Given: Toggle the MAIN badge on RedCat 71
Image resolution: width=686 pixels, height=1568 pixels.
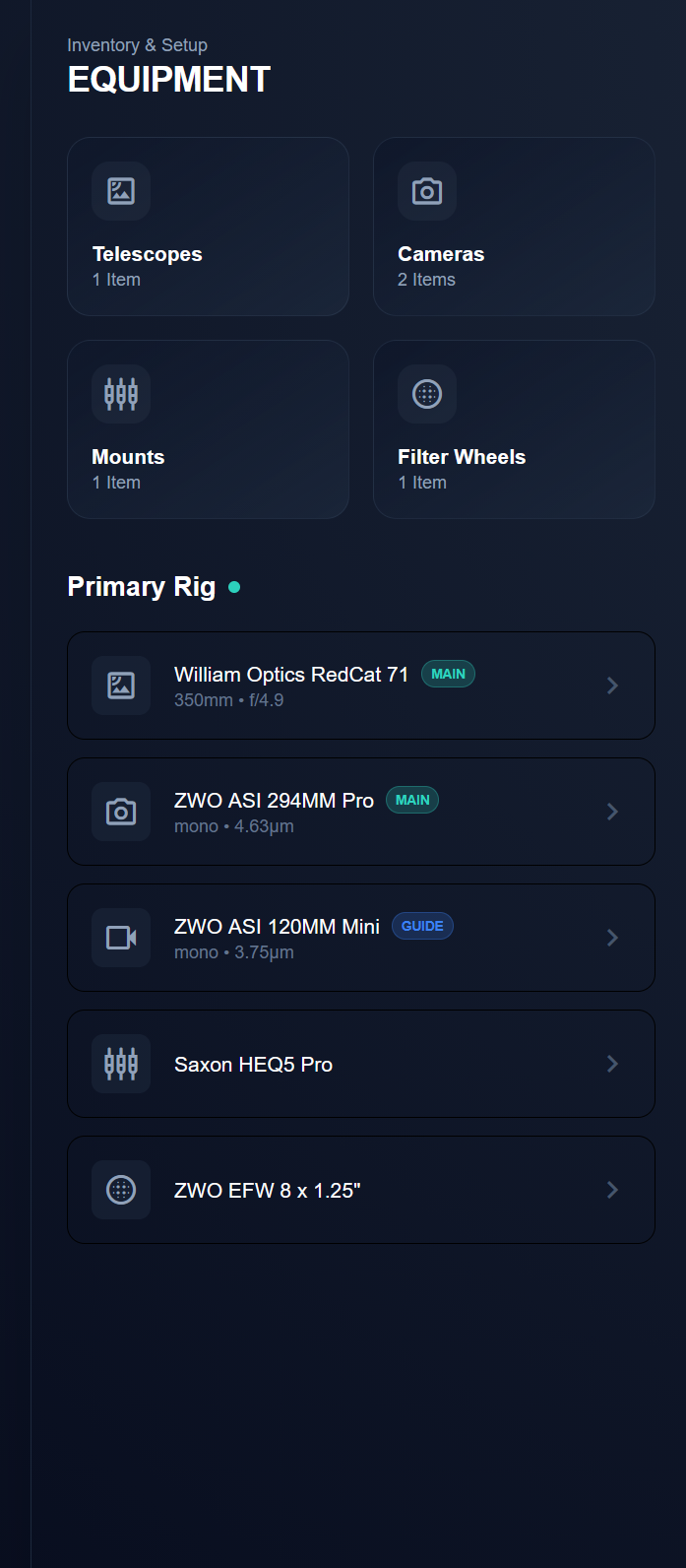Looking at the screenshot, I should (448, 674).
